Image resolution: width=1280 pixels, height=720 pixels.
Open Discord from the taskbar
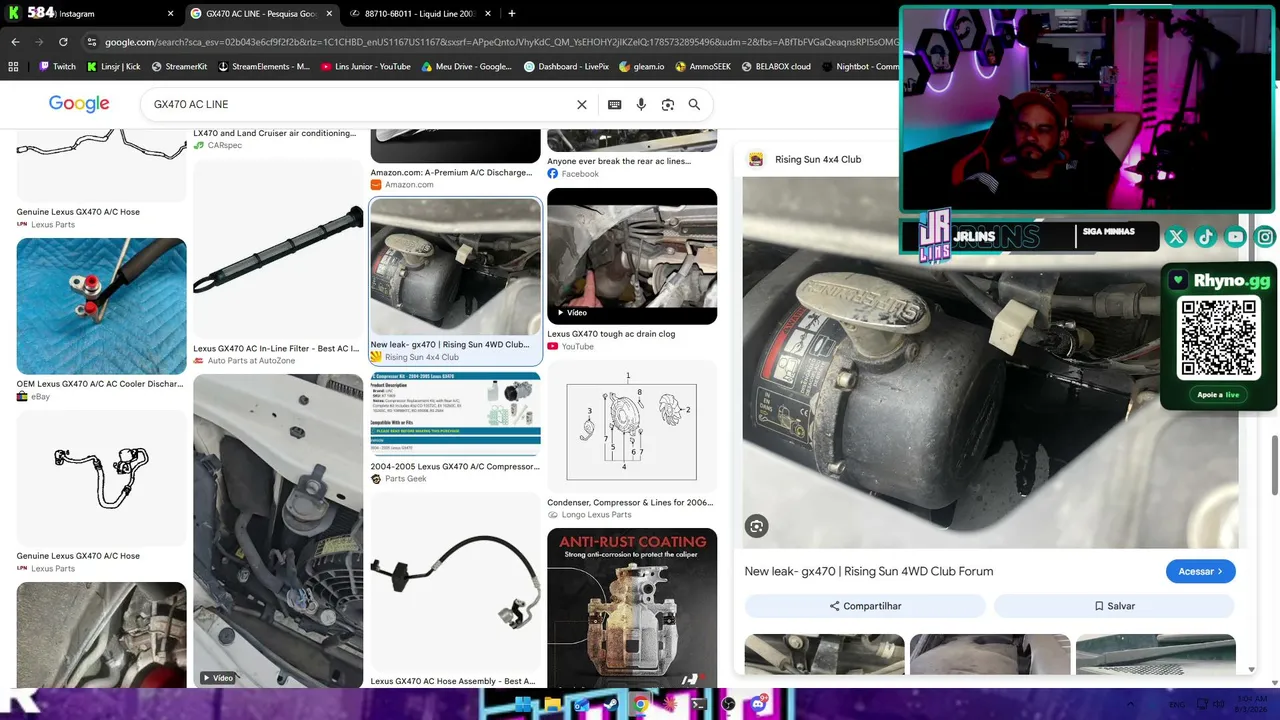(x=758, y=704)
